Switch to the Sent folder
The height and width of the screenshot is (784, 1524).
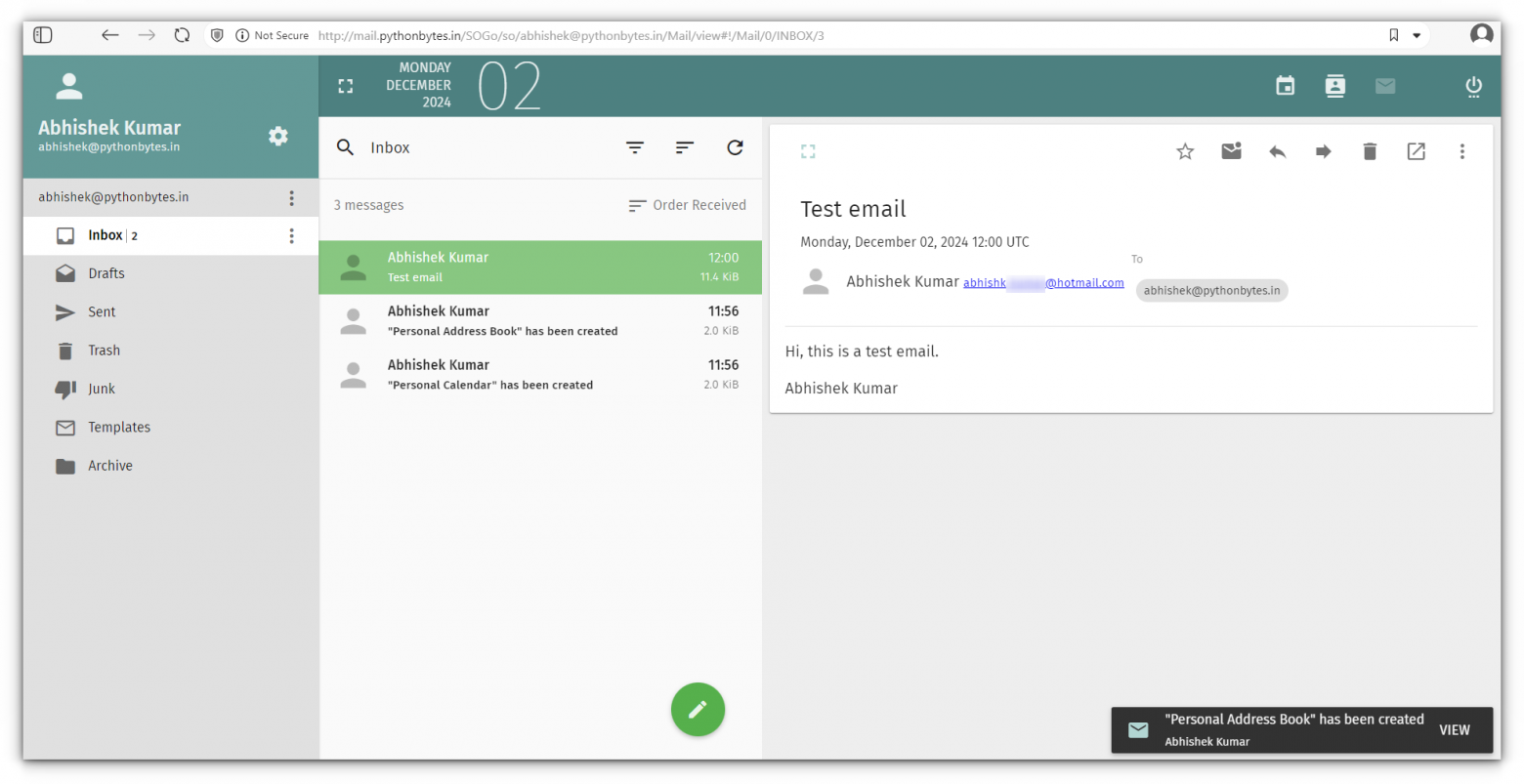(103, 311)
